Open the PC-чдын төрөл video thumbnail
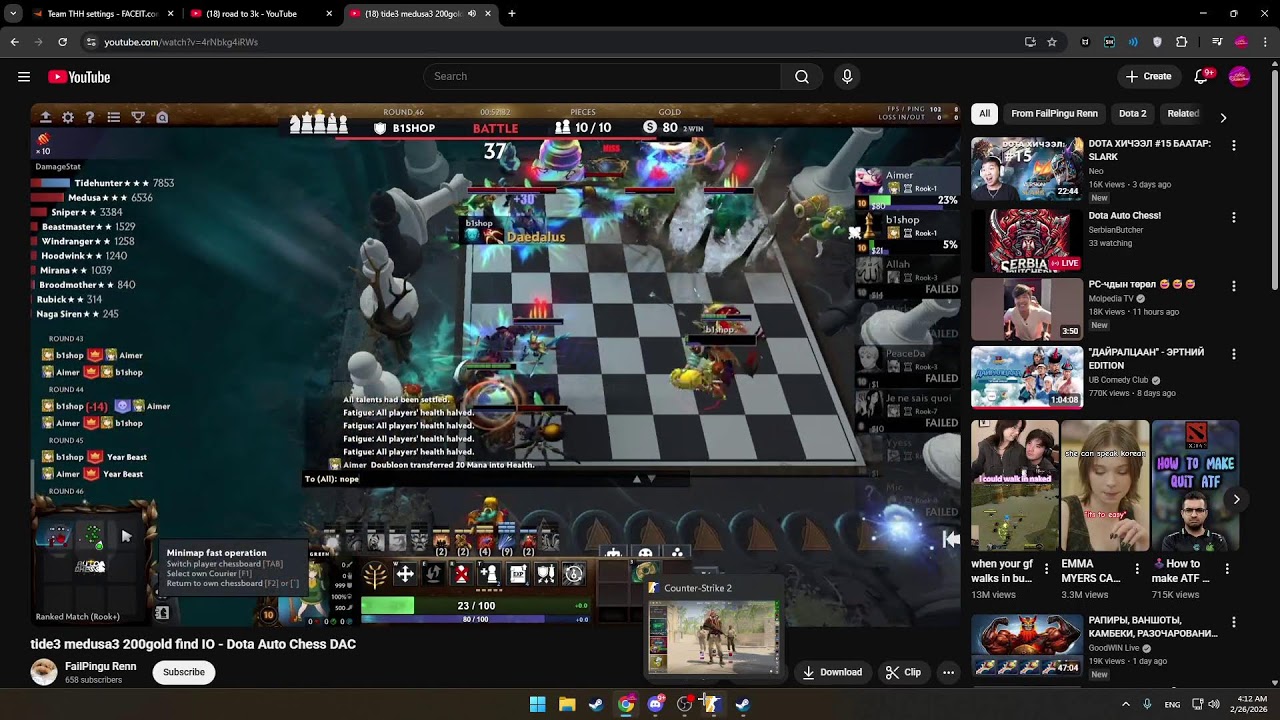Viewport: 1280px width, 720px height. coord(1027,309)
